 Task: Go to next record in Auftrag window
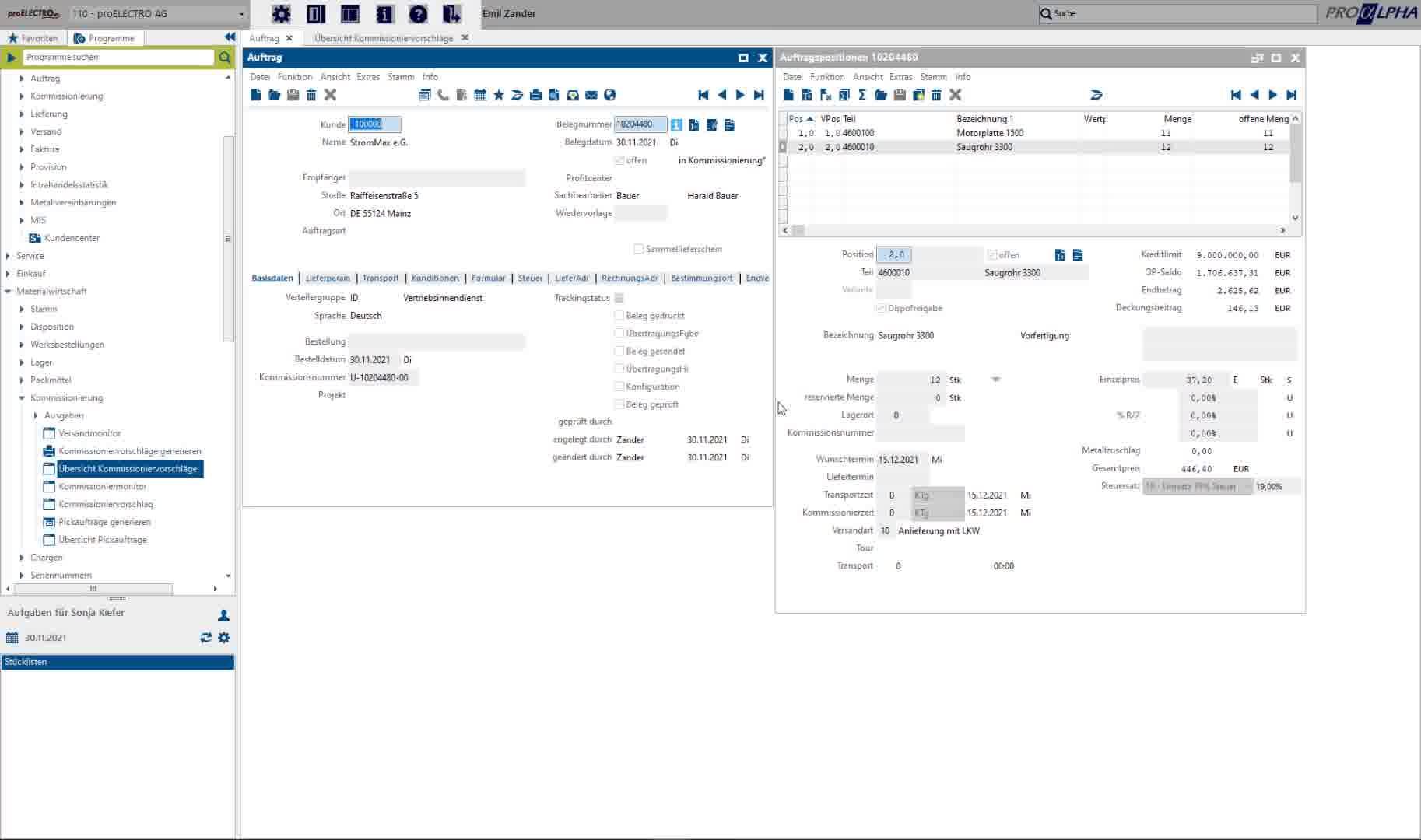click(740, 95)
